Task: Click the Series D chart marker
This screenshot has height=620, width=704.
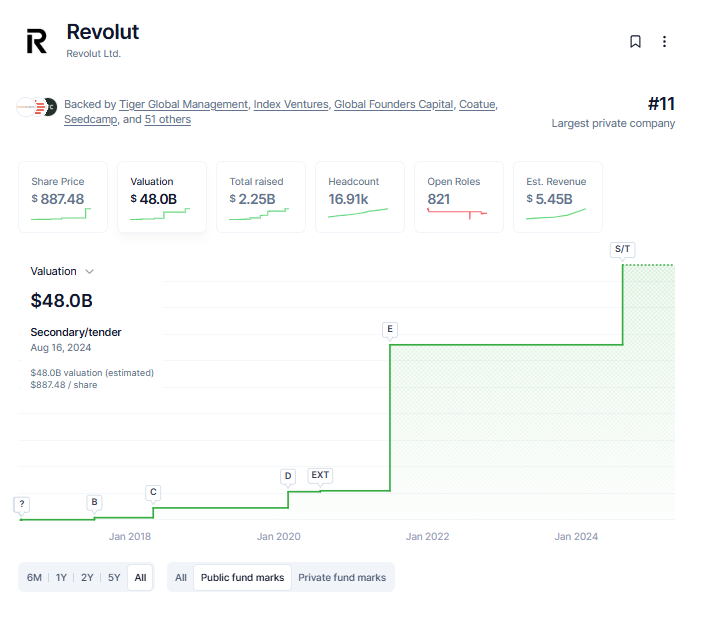Action: [288, 476]
